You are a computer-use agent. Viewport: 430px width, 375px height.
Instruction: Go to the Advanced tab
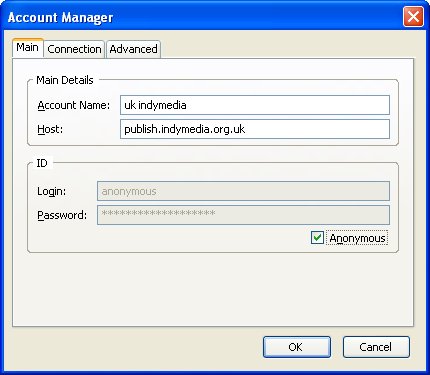(x=133, y=49)
